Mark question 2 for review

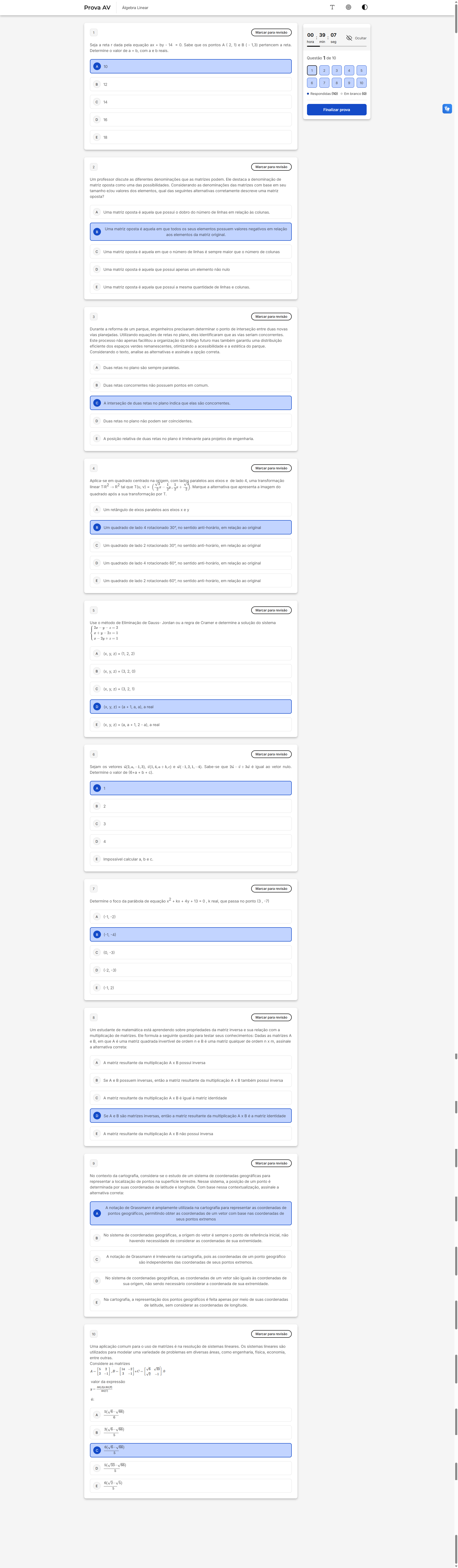(x=271, y=167)
